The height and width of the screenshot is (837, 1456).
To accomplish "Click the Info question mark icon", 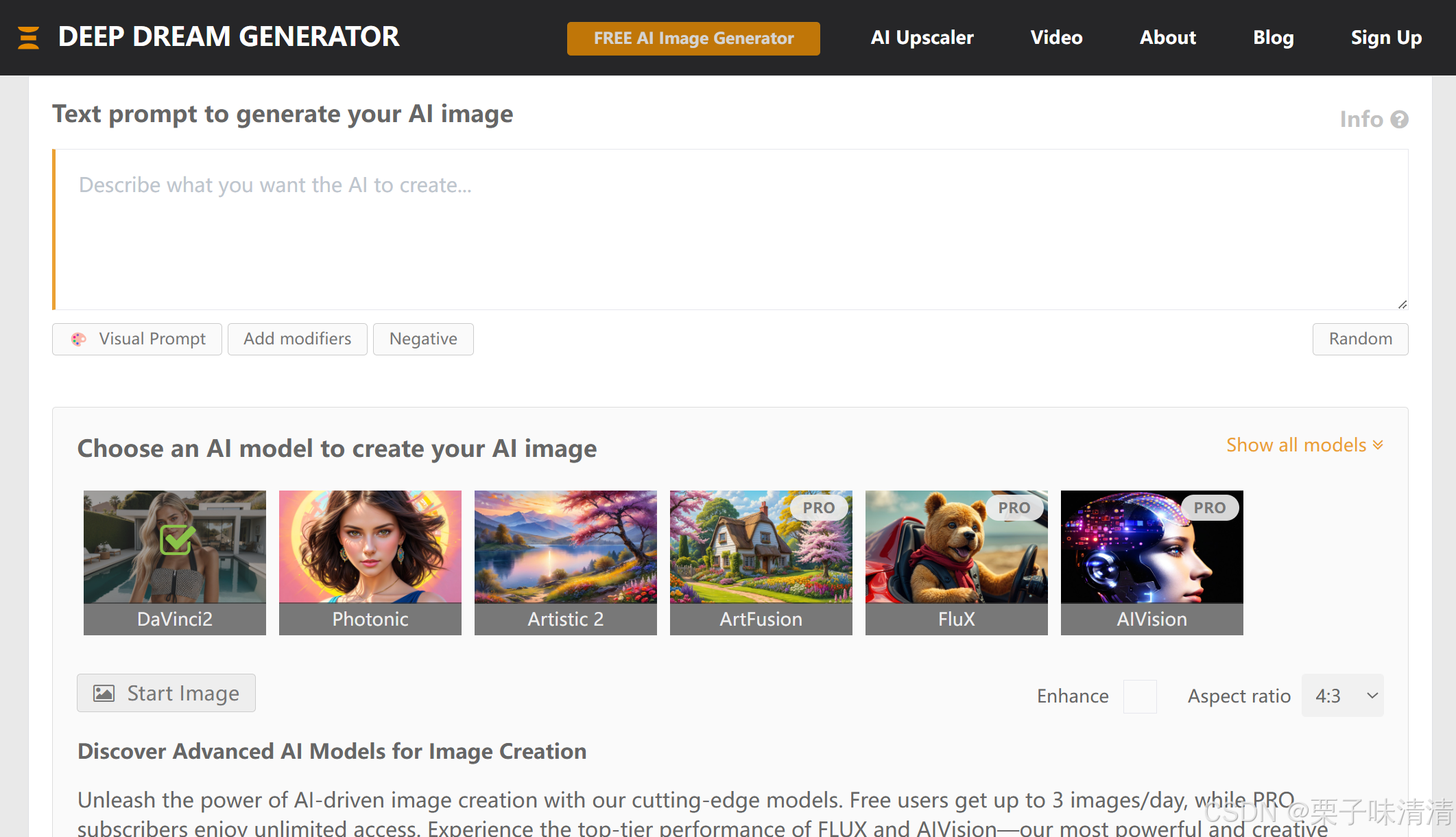I will (1400, 119).
